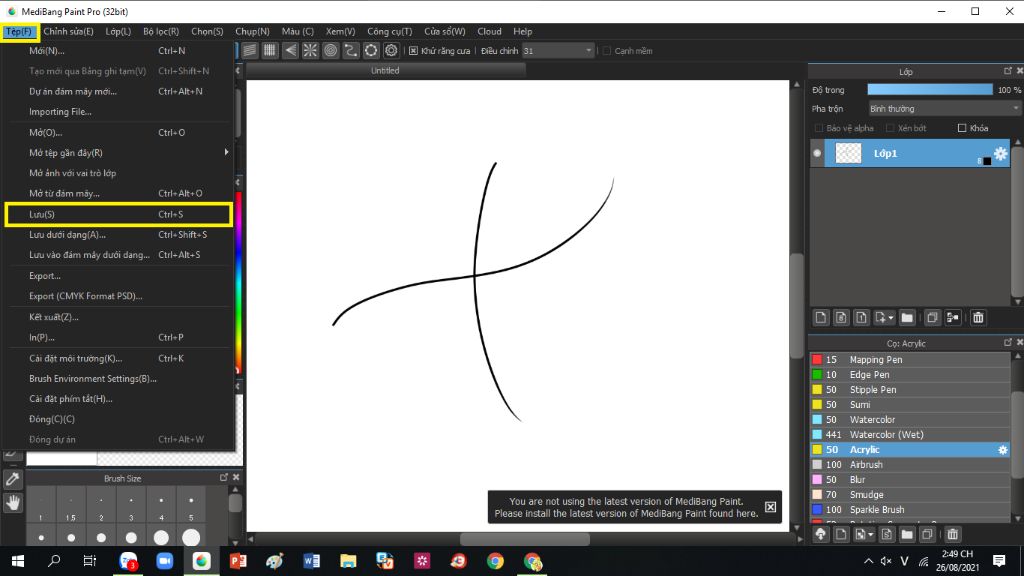Image resolution: width=1024 pixels, height=576 pixels.
Task: Select the radial snap guide icon
Action: coord(310,50)
